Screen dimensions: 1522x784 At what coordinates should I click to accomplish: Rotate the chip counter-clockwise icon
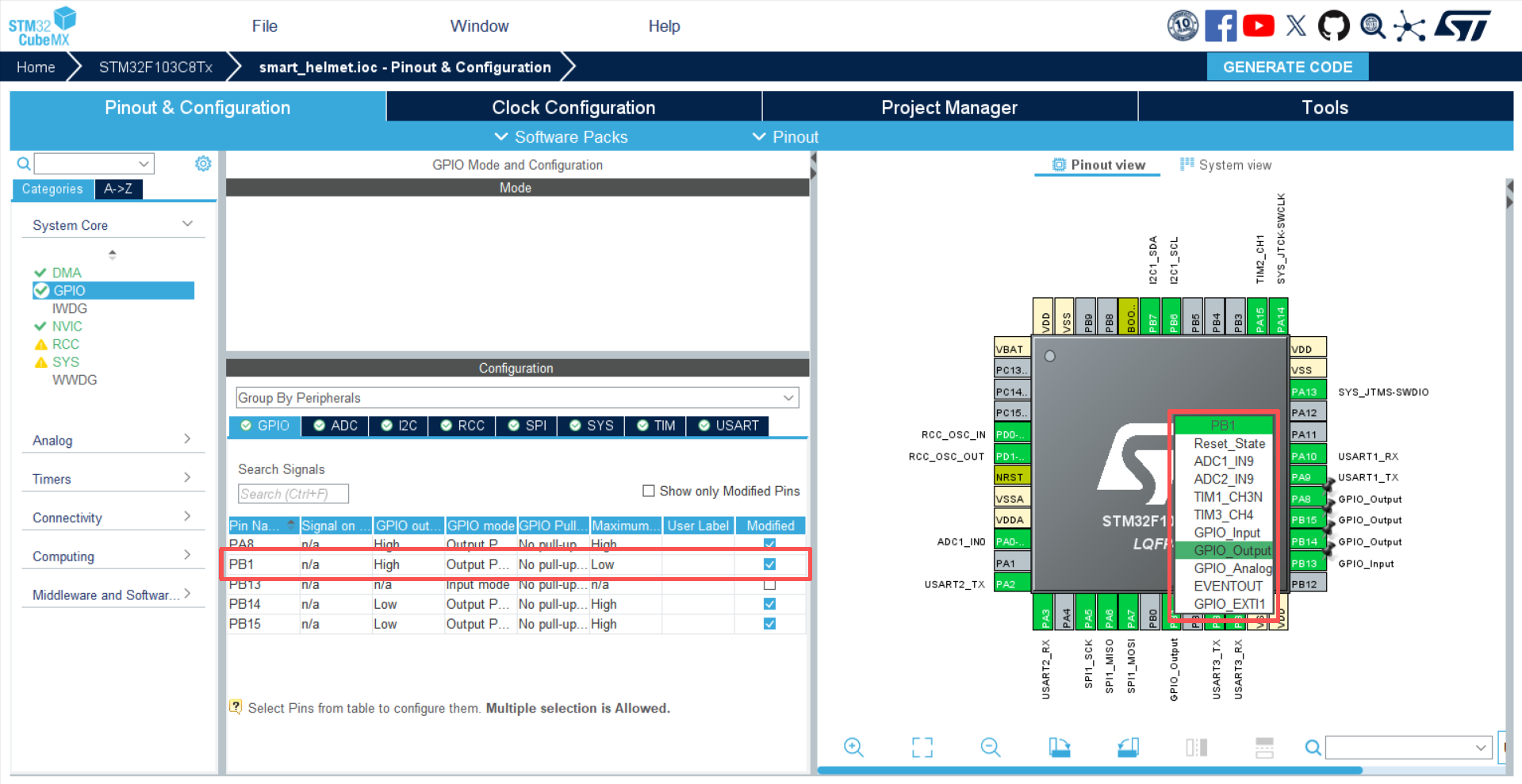point(1128,747)
